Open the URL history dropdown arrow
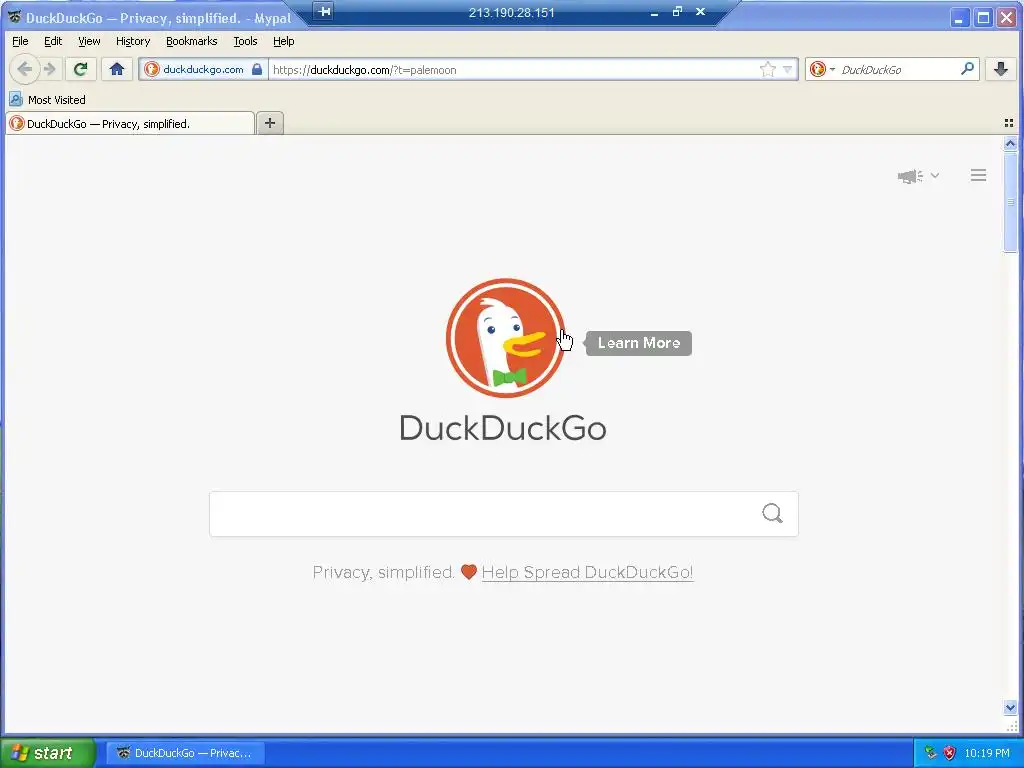 click(788, 69)
